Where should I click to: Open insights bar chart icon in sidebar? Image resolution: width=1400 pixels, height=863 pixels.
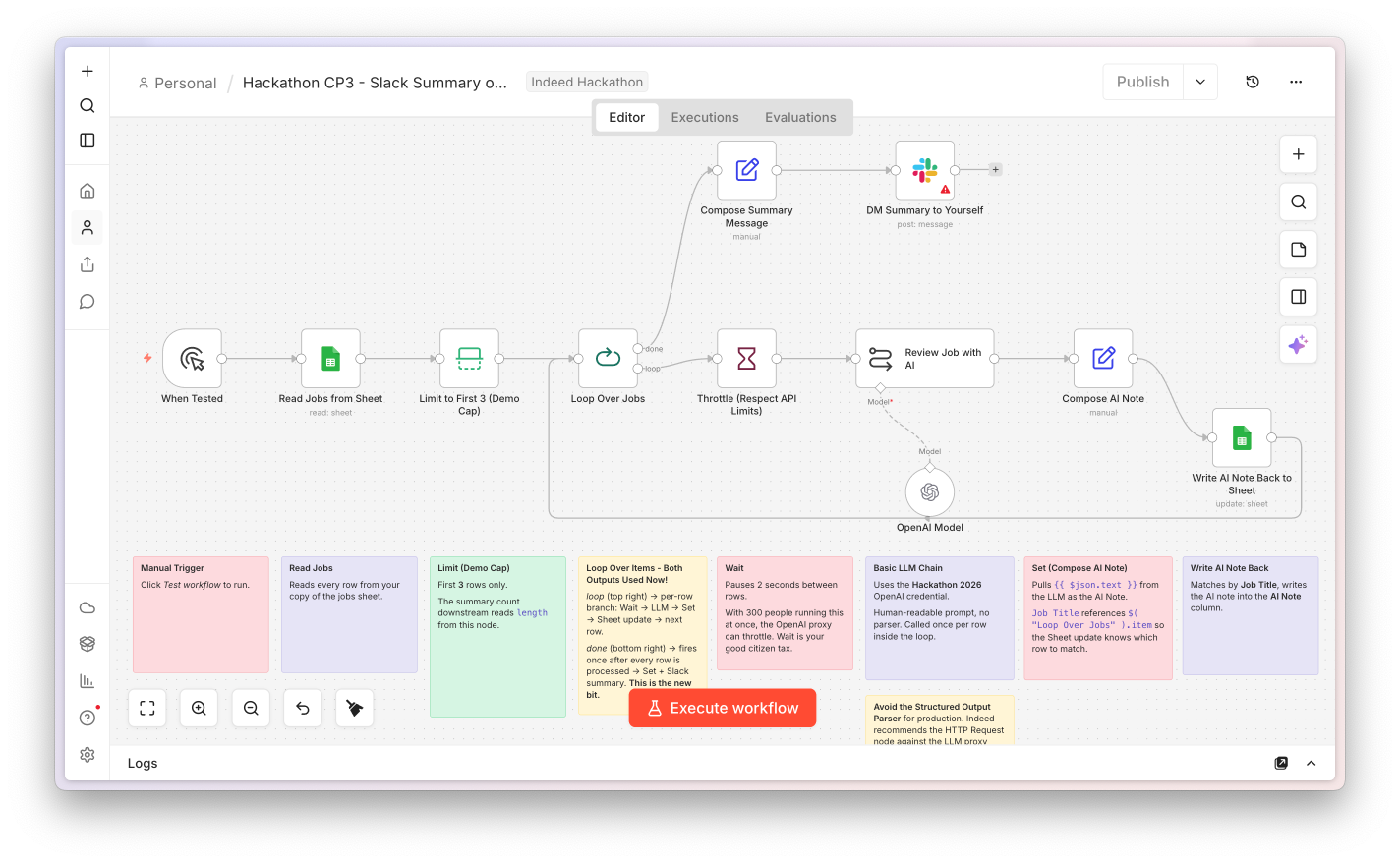(87, 680)
